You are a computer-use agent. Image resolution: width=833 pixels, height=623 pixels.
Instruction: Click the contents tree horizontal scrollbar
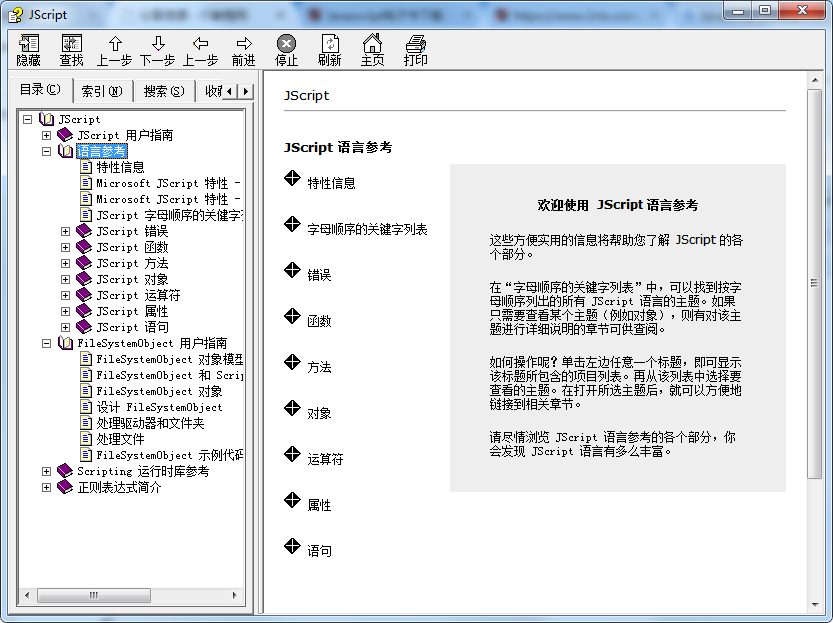click(x=130, y=597)
